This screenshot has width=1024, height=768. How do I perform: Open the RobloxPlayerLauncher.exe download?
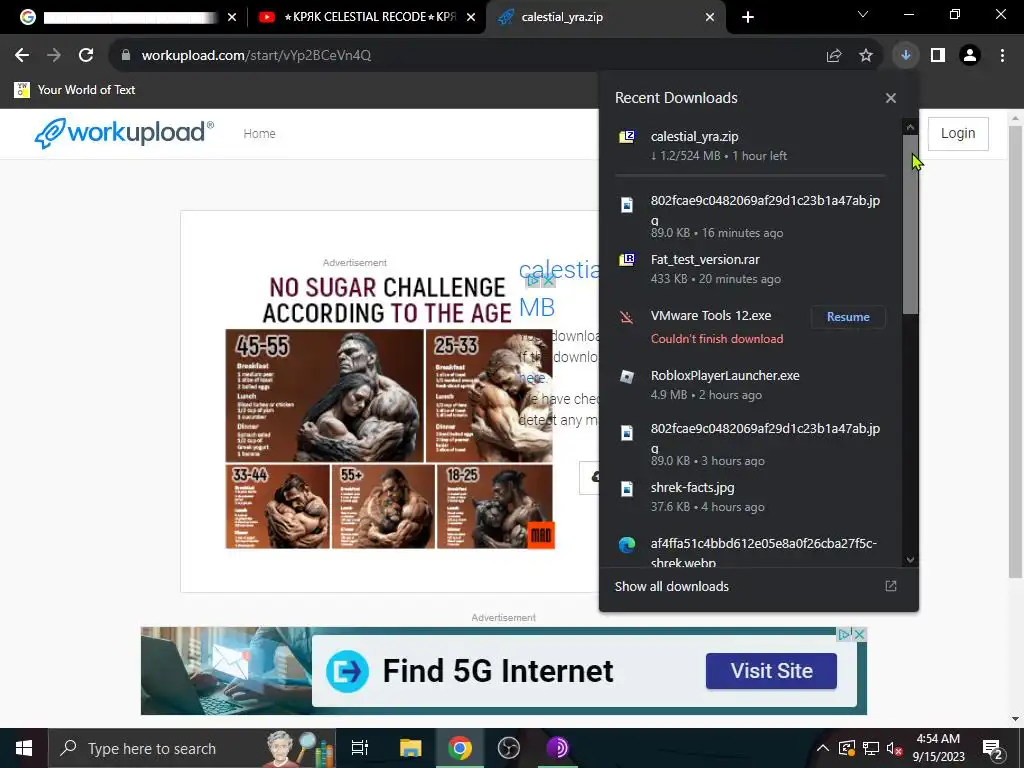(751, 385)
